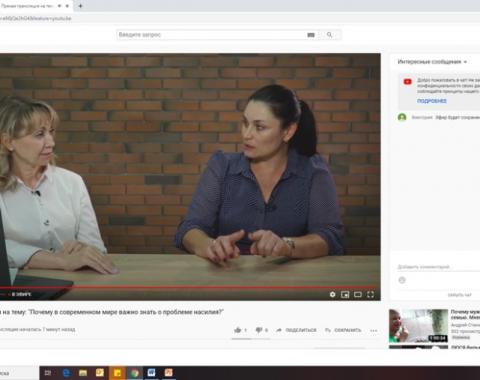Open the player settings gear
480x380 pixels.
point(332,295)
